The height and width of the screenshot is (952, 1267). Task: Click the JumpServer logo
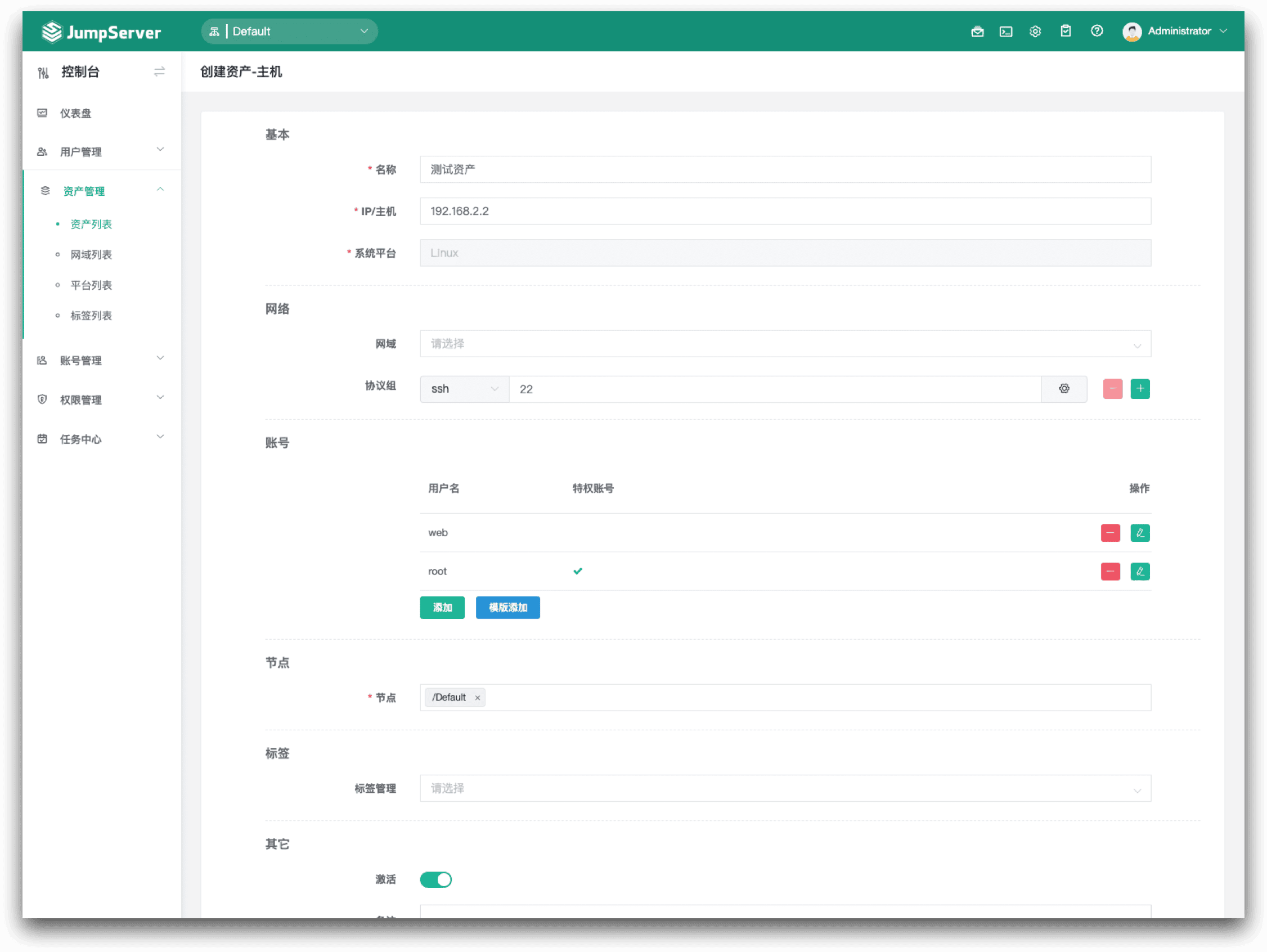(101, 32)
